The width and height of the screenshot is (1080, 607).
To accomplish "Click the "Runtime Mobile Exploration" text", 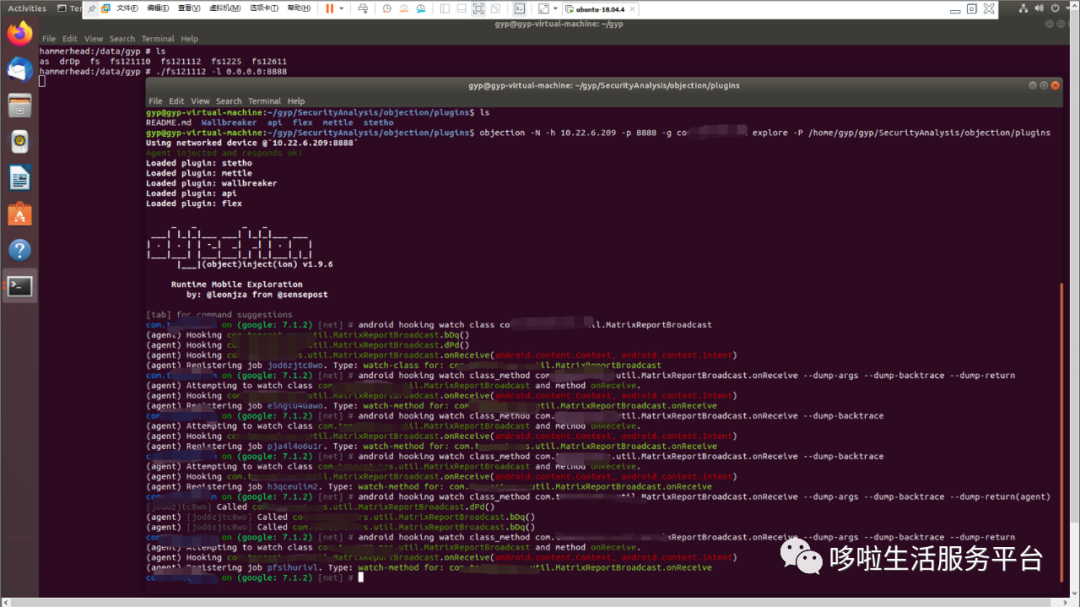I will pos(237,285).
